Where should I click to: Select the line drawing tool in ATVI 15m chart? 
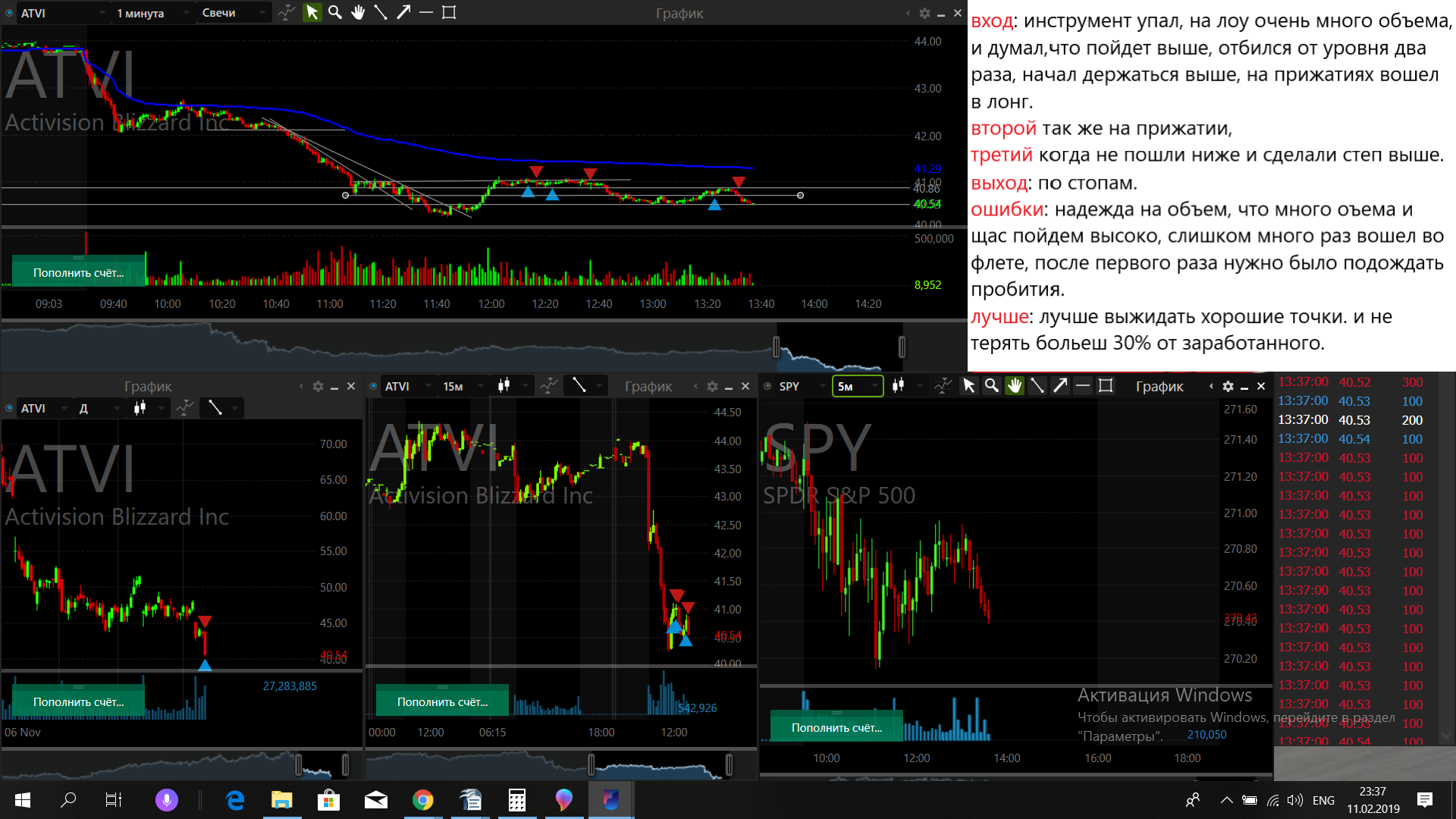coord(579,385)
